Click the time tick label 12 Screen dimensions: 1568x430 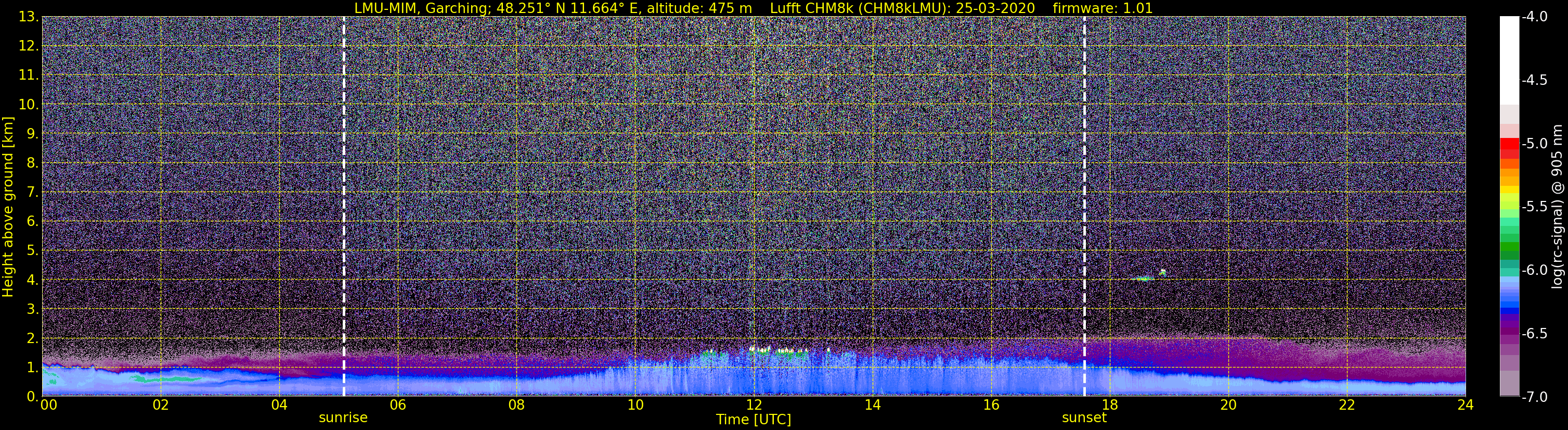click(x=754, y=405)
